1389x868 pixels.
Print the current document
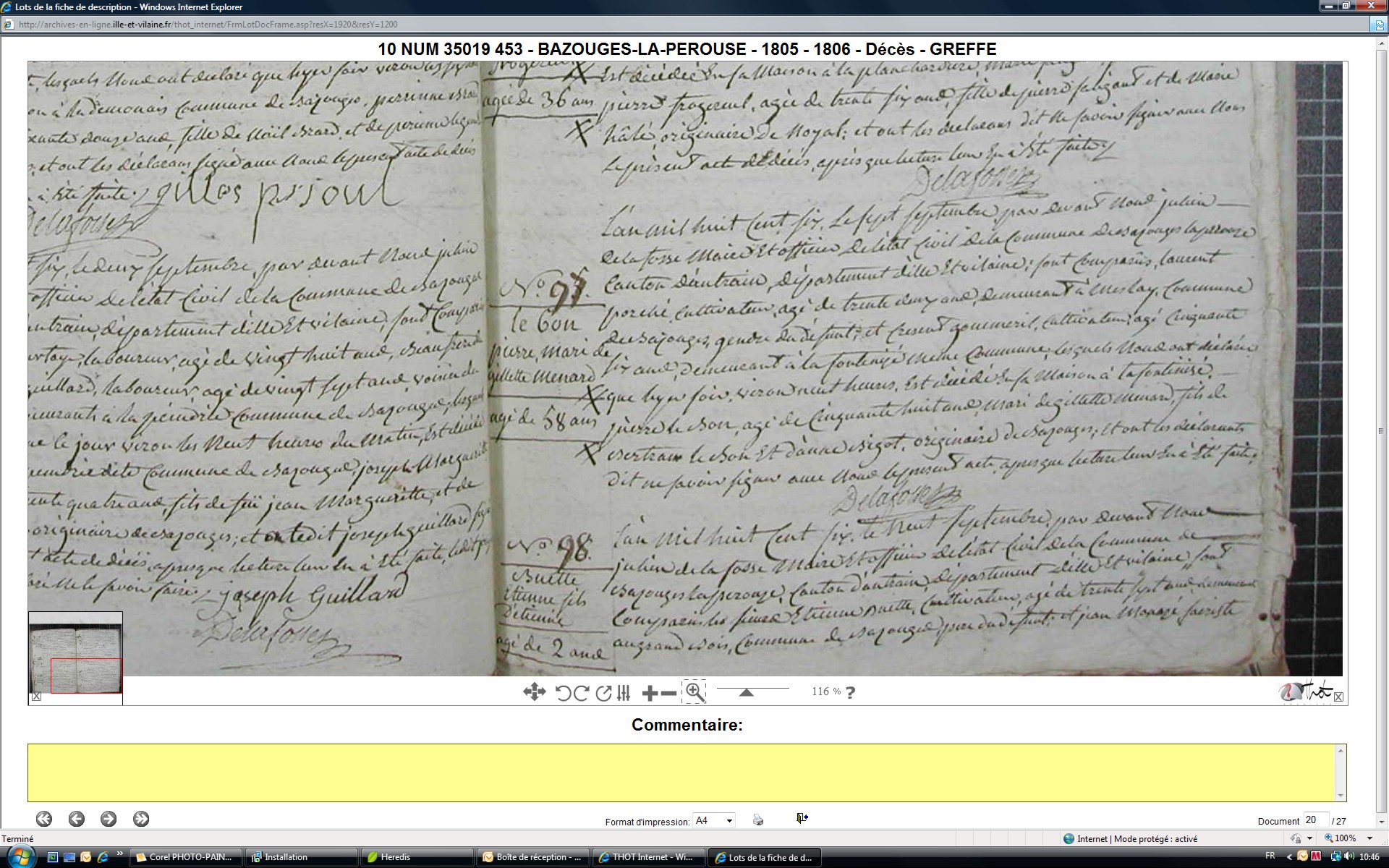(757, 820)
